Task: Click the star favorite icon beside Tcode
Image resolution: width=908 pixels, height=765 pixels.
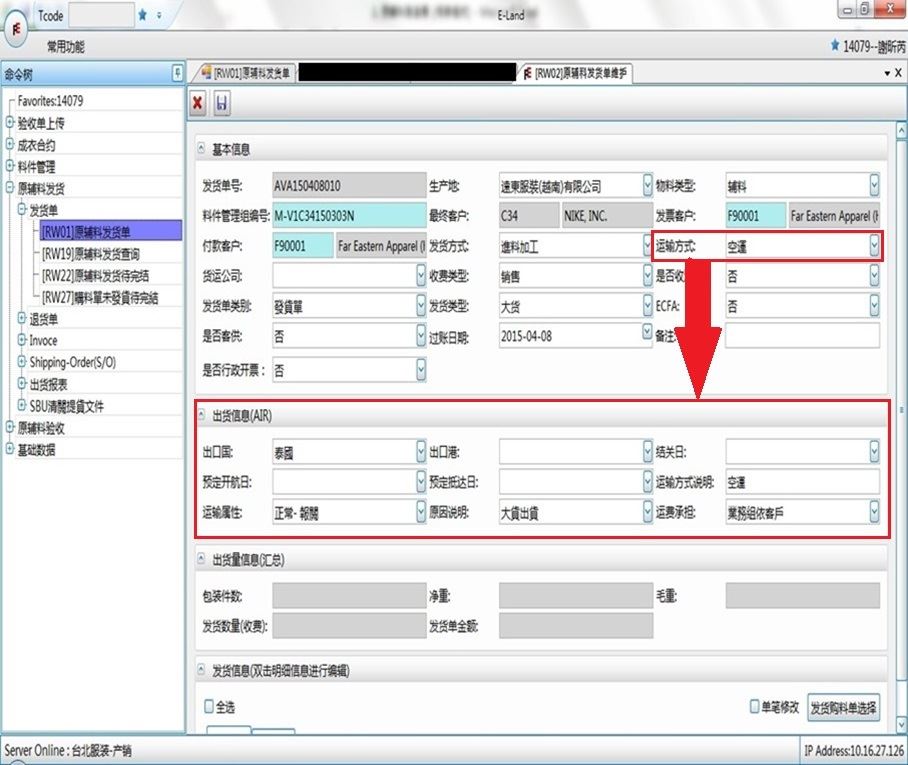Action: 143,15
